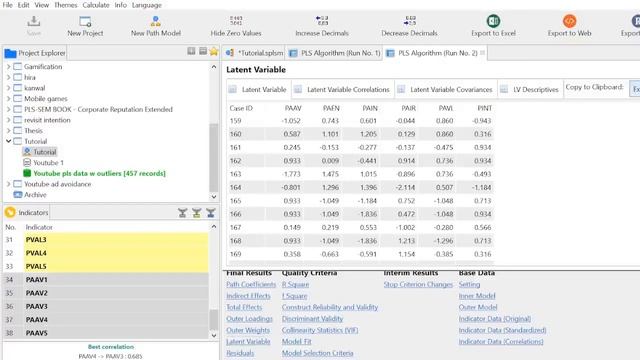Expand the Youtube ad avoidance project
Viewport: 640px width, 360px height.
(8, 184)
